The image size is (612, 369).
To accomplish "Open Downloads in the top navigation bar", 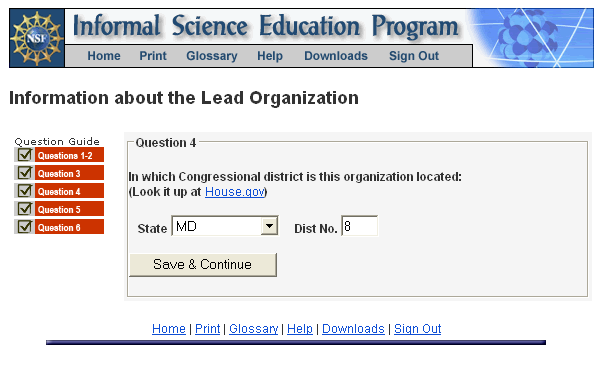I will (x=336, y=56).
